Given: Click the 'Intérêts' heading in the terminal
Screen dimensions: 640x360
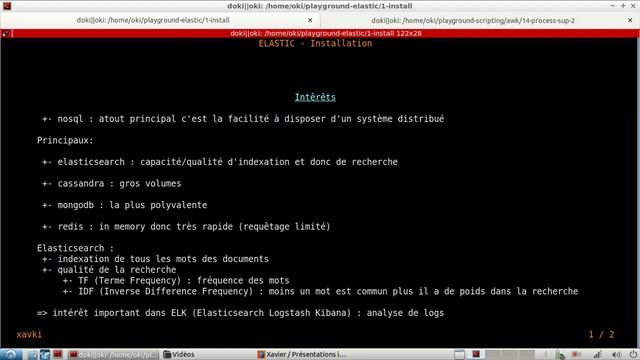Looking at the screenshot, I should point(315,97).
